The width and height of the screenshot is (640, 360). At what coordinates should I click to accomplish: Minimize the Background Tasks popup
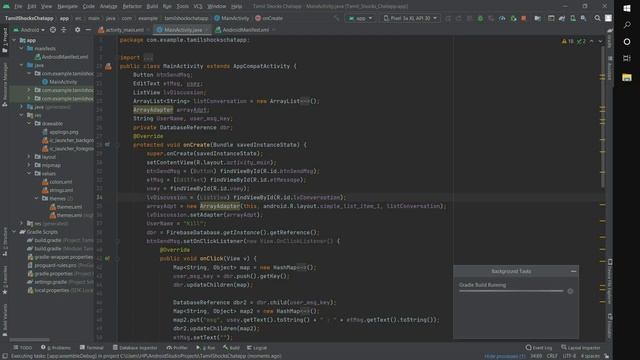(x=573, y=271)
